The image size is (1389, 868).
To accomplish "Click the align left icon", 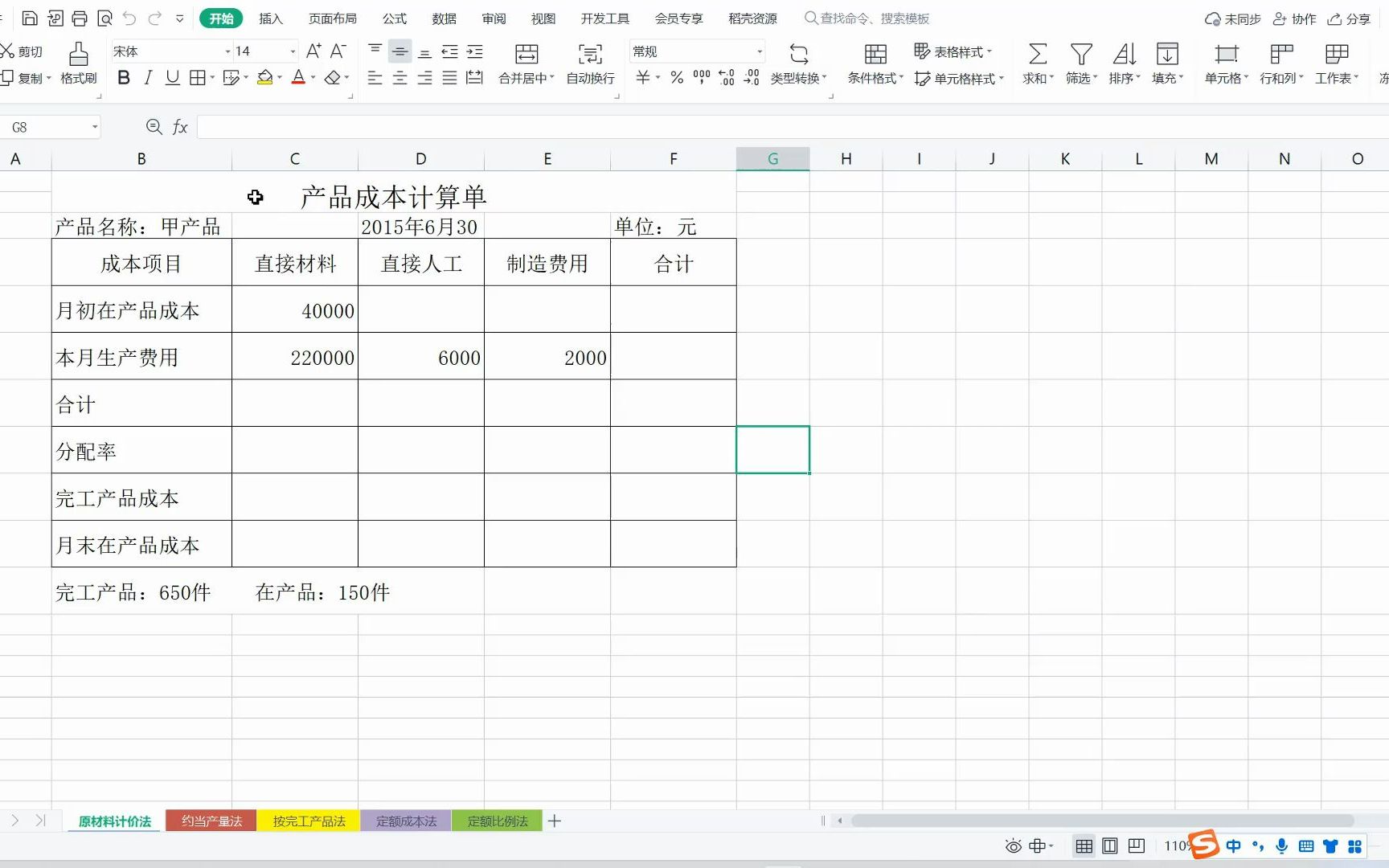I will (375, 78).
